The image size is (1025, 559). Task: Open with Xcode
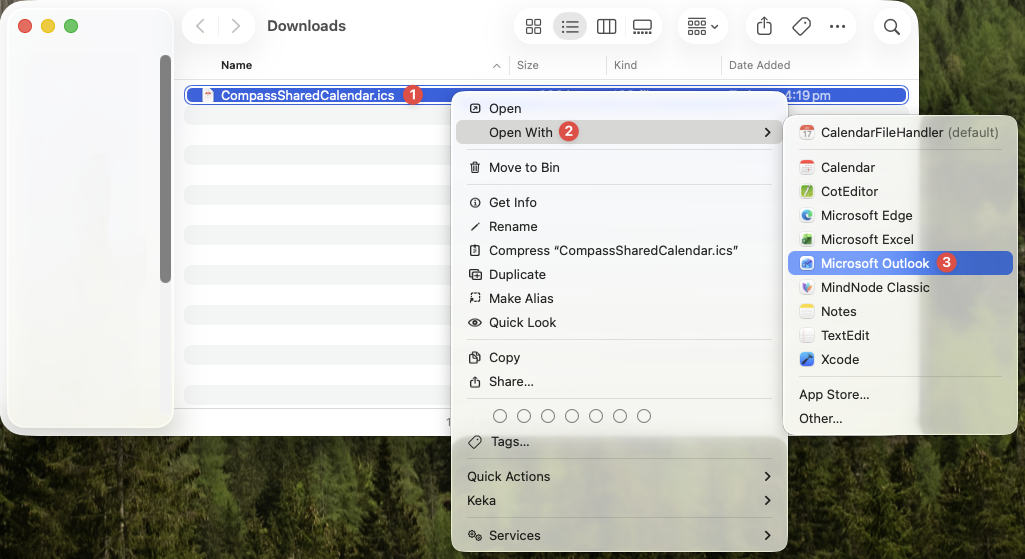(900, 360)
